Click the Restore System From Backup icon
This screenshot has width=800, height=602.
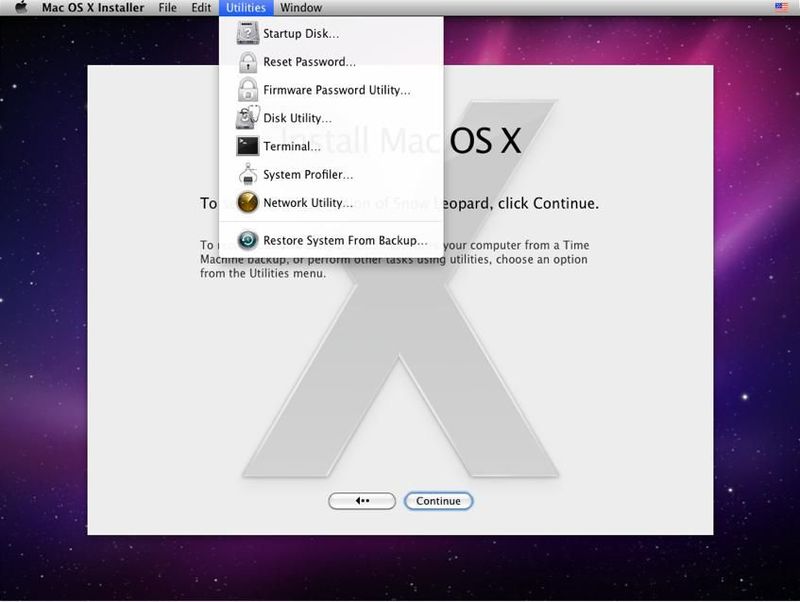(247, 240)
